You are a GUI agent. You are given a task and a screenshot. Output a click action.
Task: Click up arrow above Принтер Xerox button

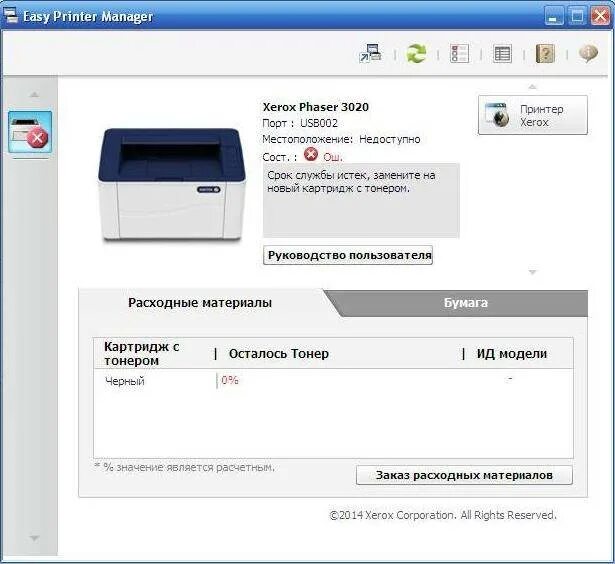click(x=532, y=87)
